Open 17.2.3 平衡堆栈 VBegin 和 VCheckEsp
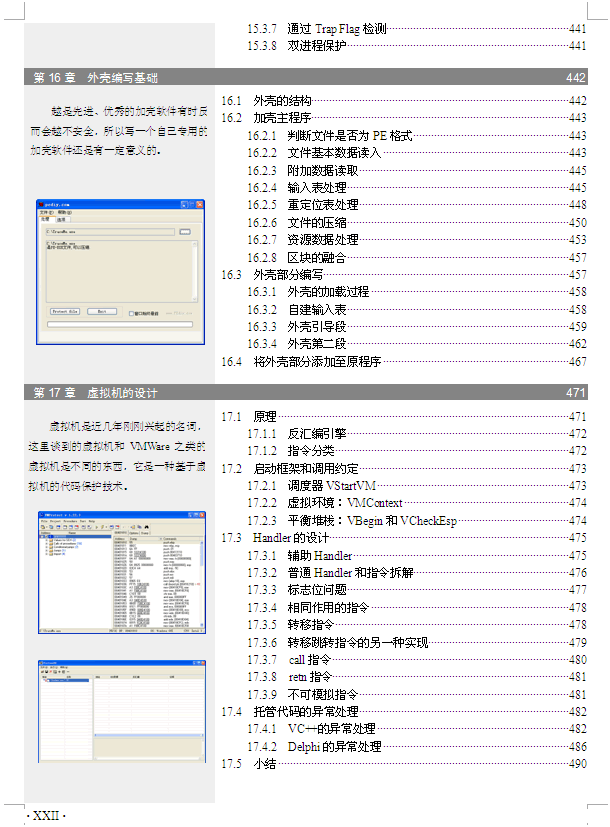Screen dimensions: 610x827 [417, 521]
